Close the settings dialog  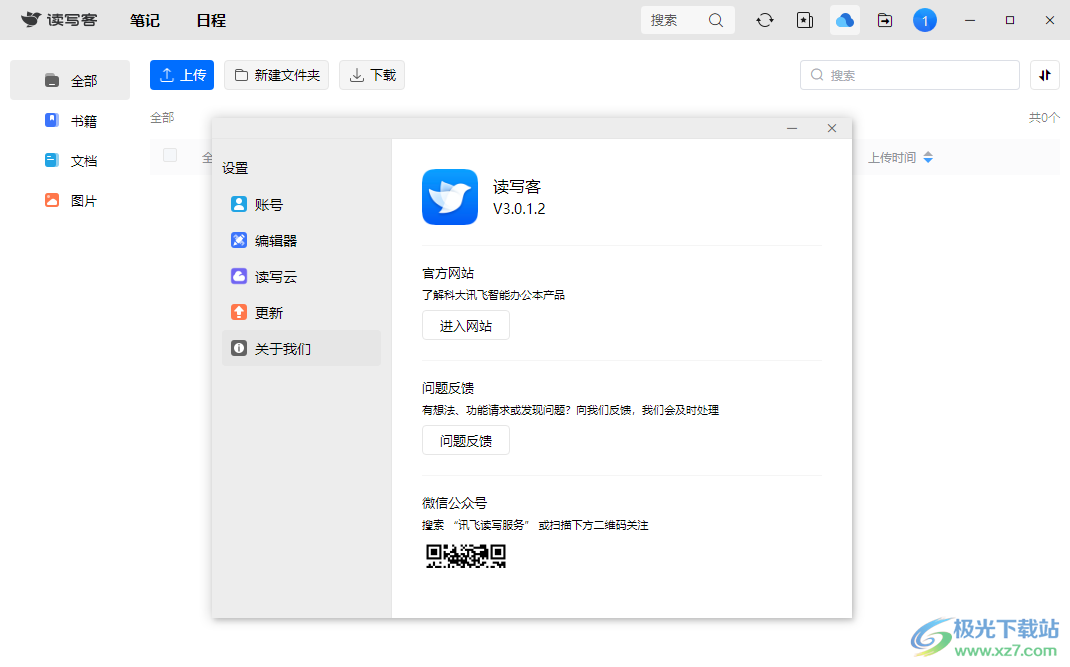pyautogui.click(x=831, y=128)
